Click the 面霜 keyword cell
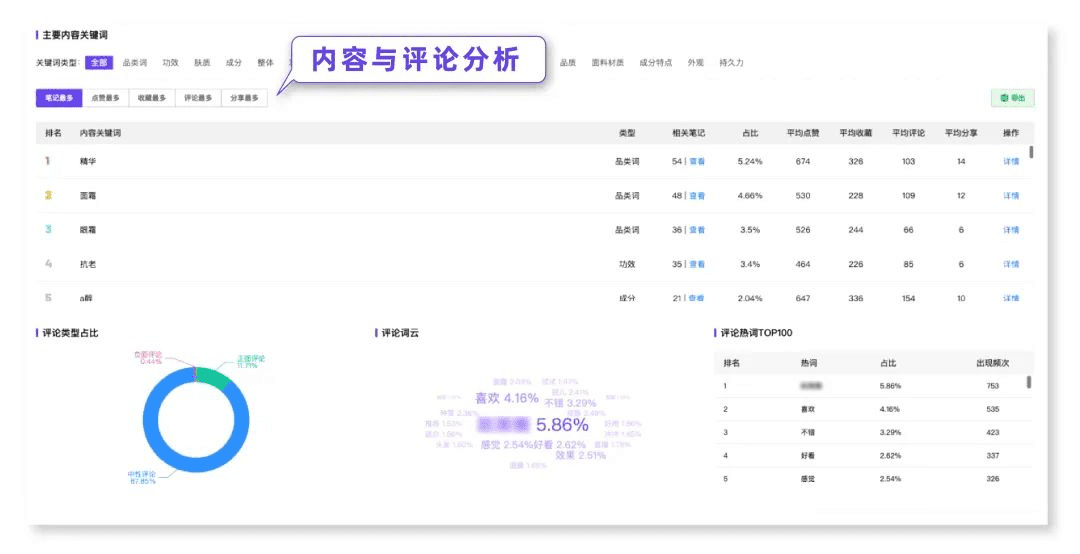This screenshot has height=554, width=1080. pos(87,196)
